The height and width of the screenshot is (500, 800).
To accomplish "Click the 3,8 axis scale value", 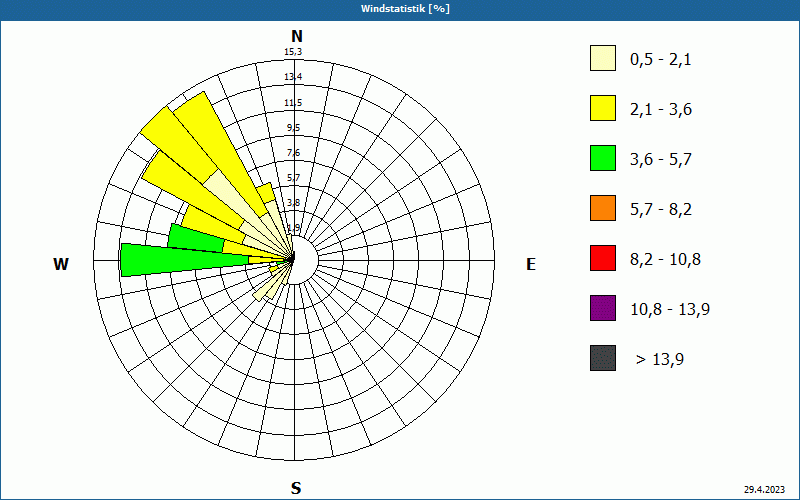I will click(x=293, y=203).
